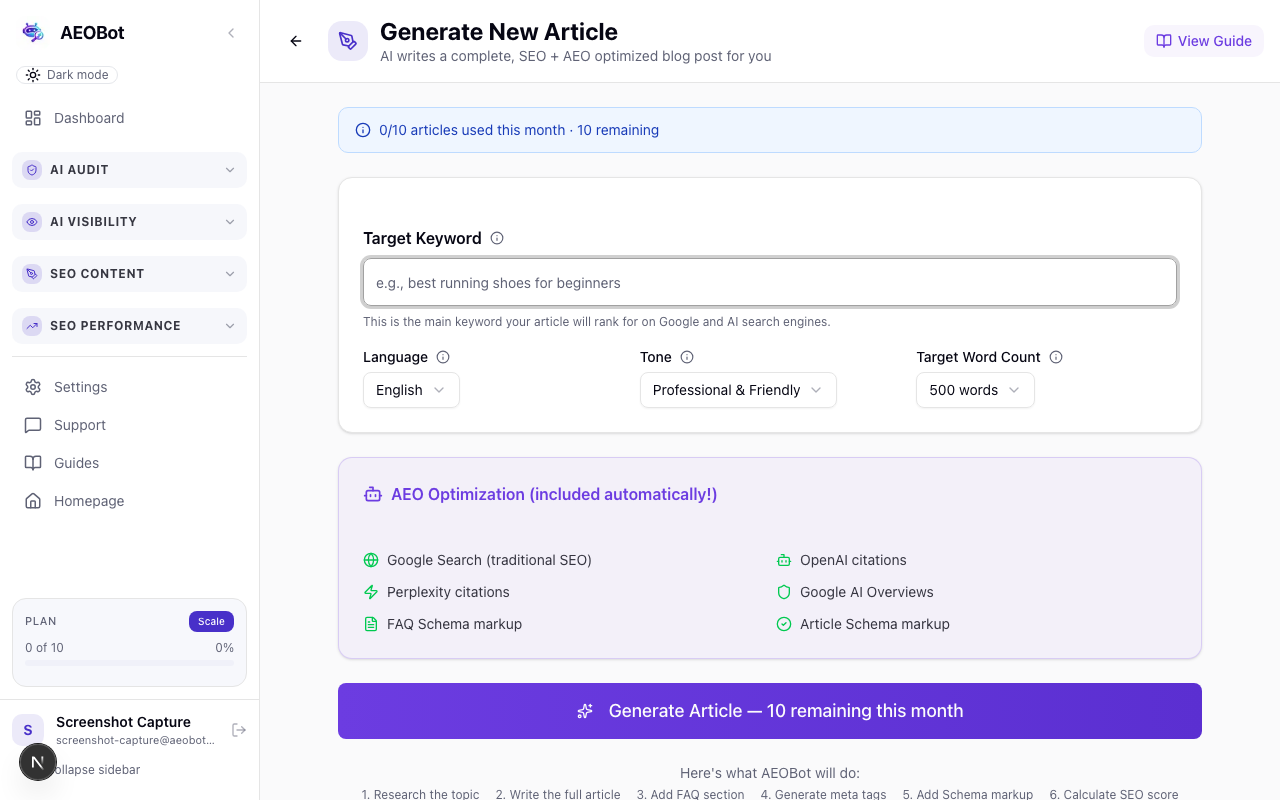Expand the AI VISIBILITY section

(129, 222)
